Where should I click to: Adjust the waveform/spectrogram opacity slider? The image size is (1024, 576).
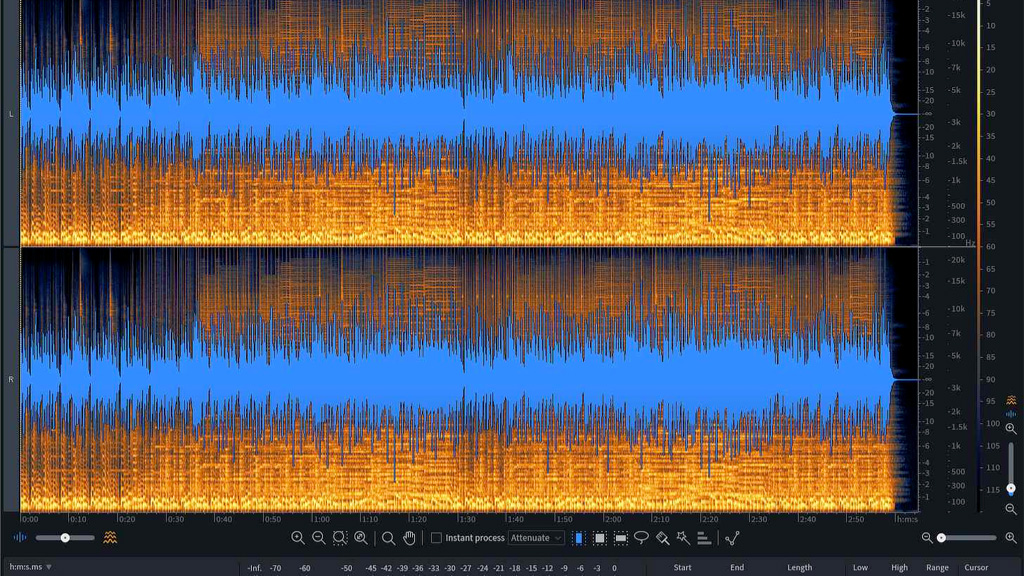coord(65,537)
